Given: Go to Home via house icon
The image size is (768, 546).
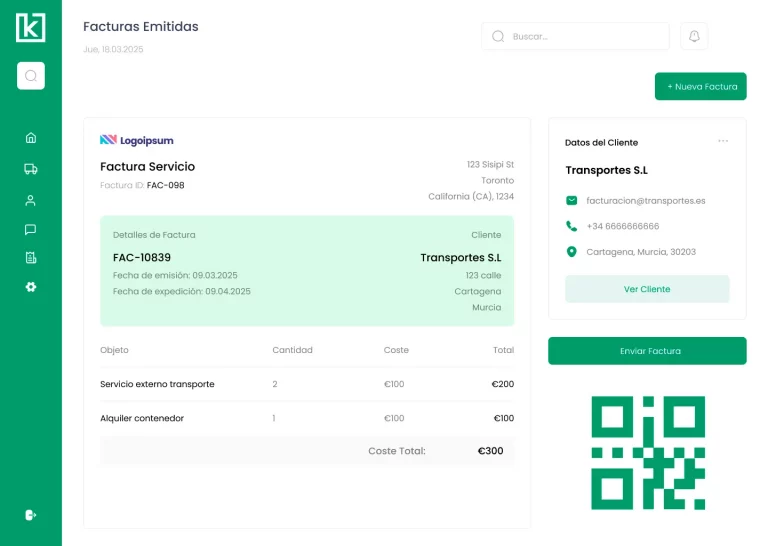Looking at the screenshot, I should pos(31,138).
